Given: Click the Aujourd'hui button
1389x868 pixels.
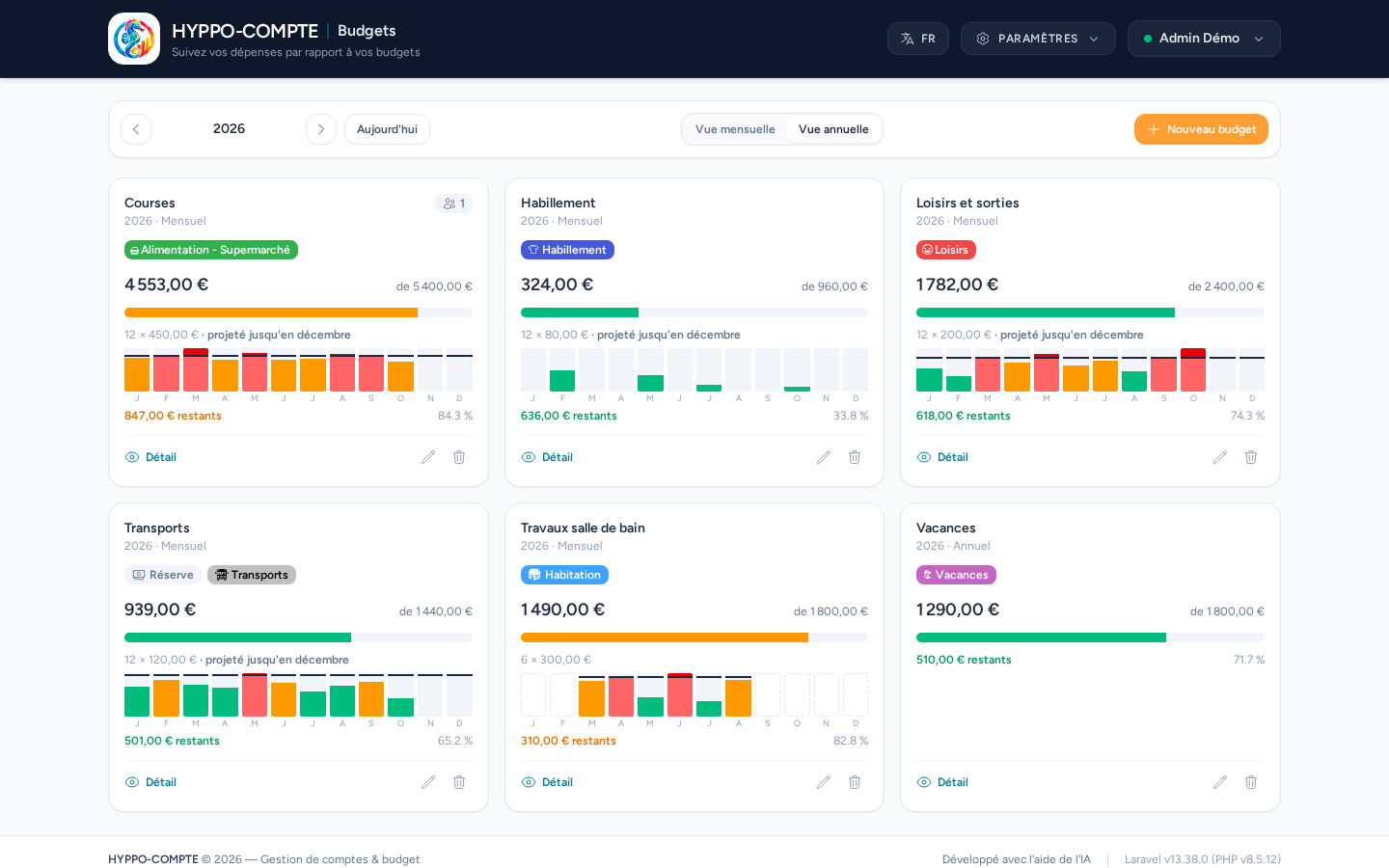Looking at the screenshot, I should click(387, 129).
